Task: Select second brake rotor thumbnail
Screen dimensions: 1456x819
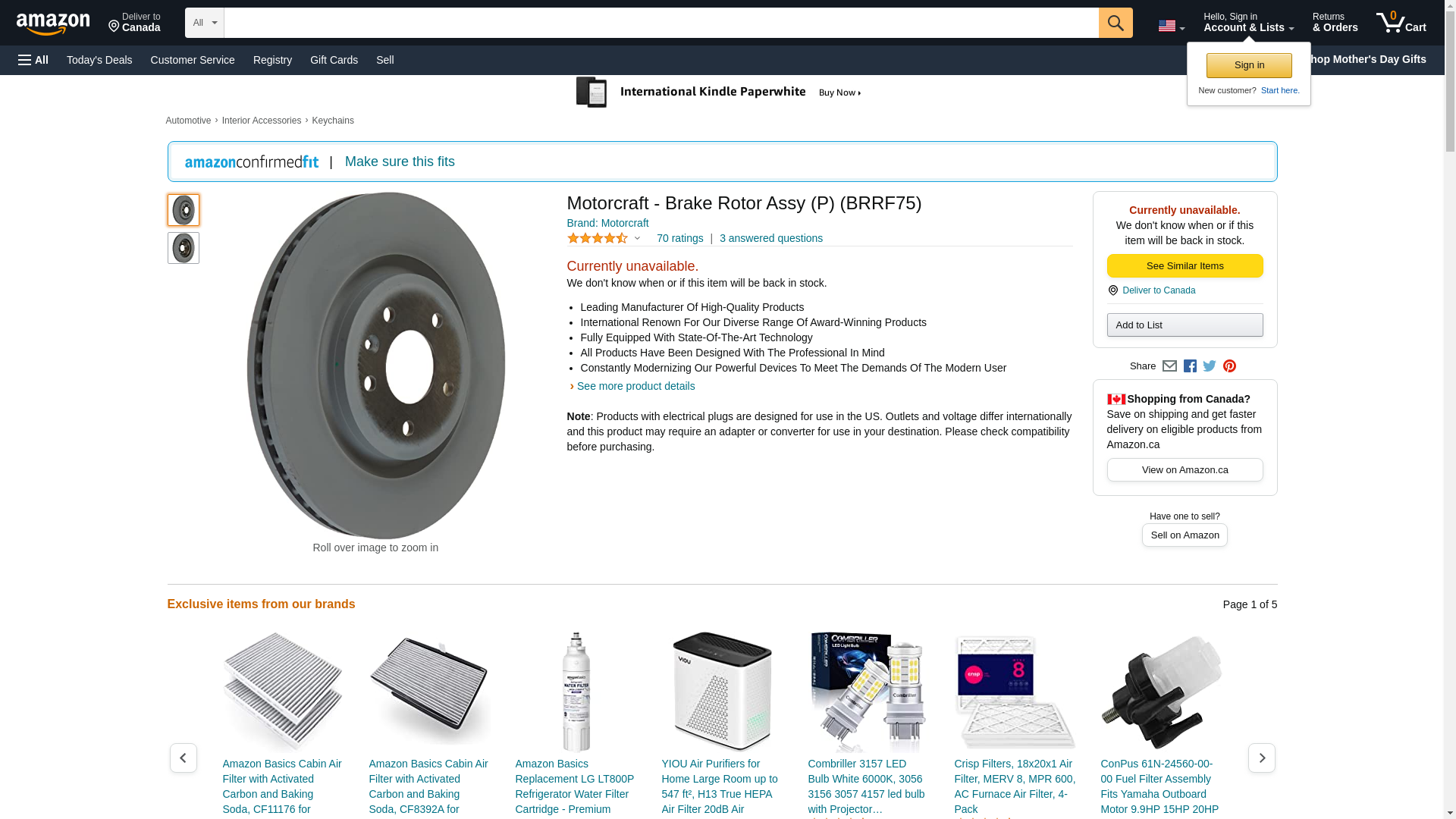Action: click(184, 248)
